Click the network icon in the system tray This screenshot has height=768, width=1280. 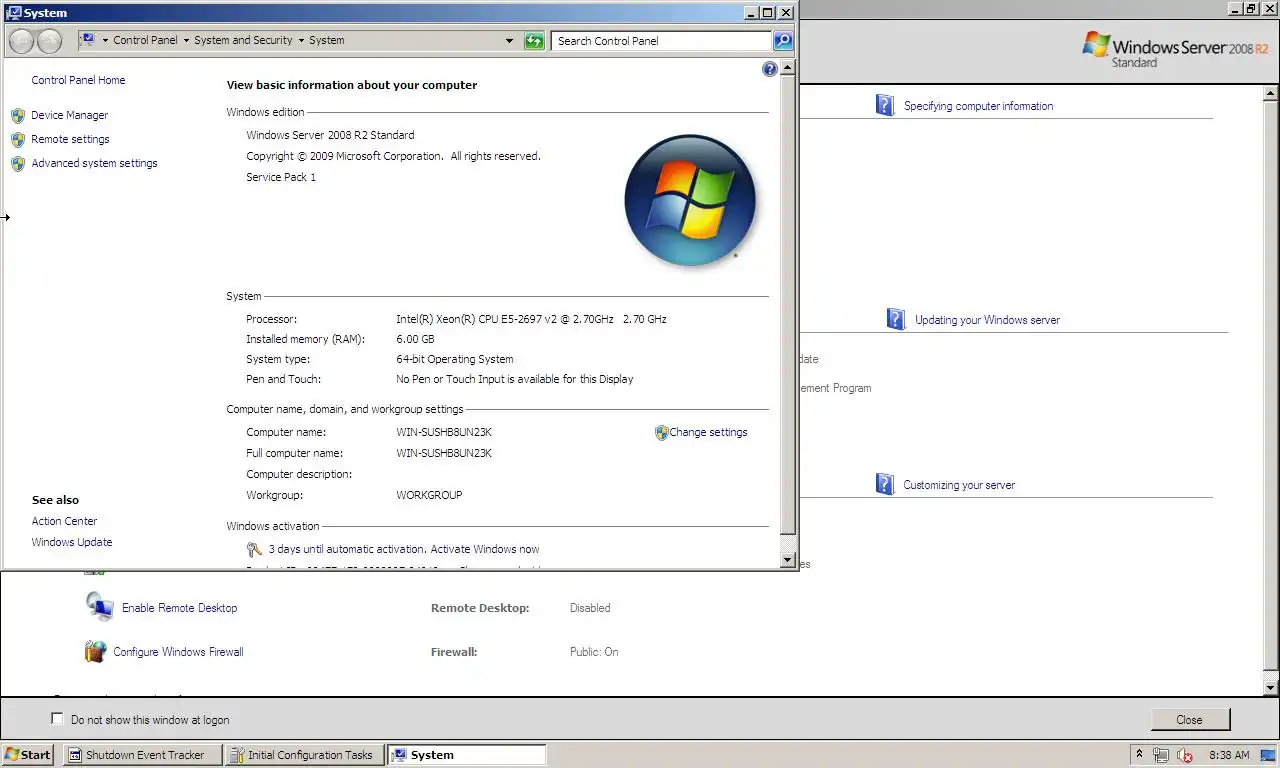[1161, 755]
